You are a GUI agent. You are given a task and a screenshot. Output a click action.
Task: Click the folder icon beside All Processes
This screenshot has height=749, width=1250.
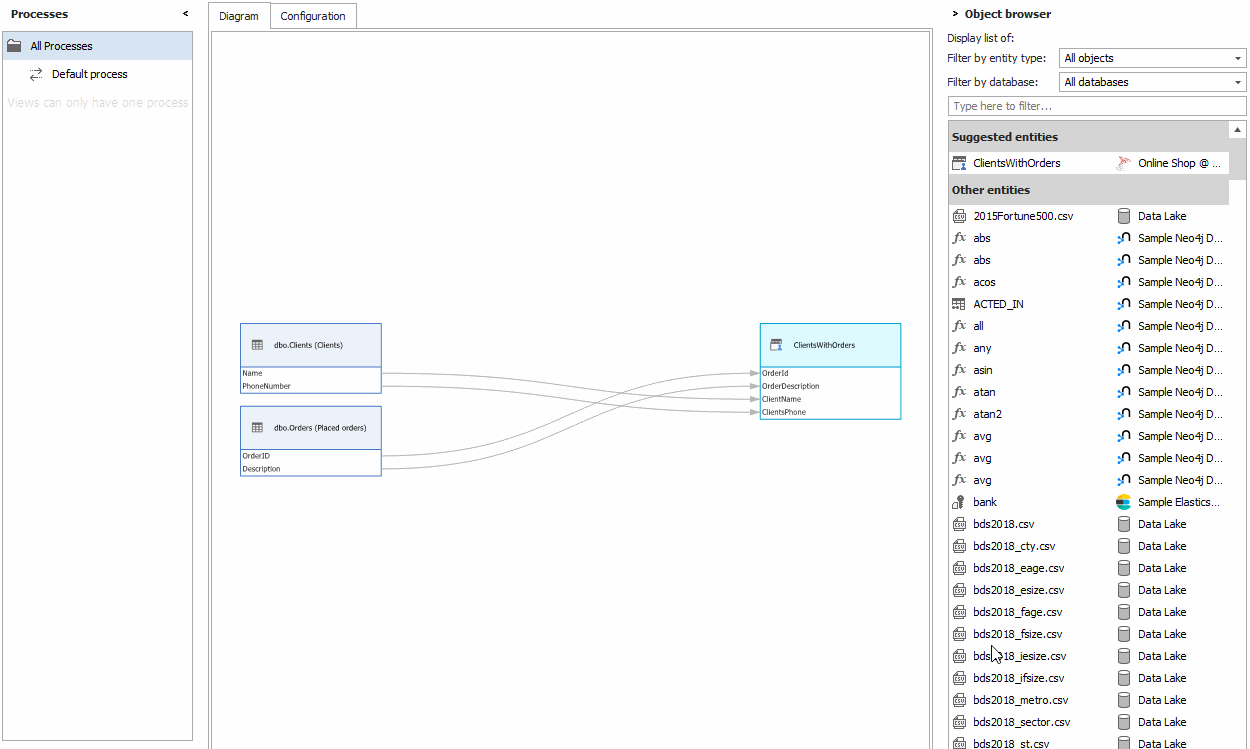(14, 45)
